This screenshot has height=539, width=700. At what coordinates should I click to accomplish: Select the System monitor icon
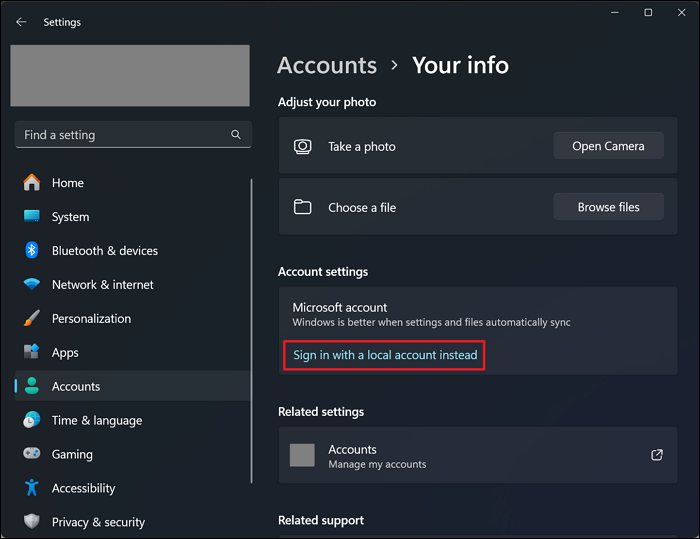coord(32,217)
